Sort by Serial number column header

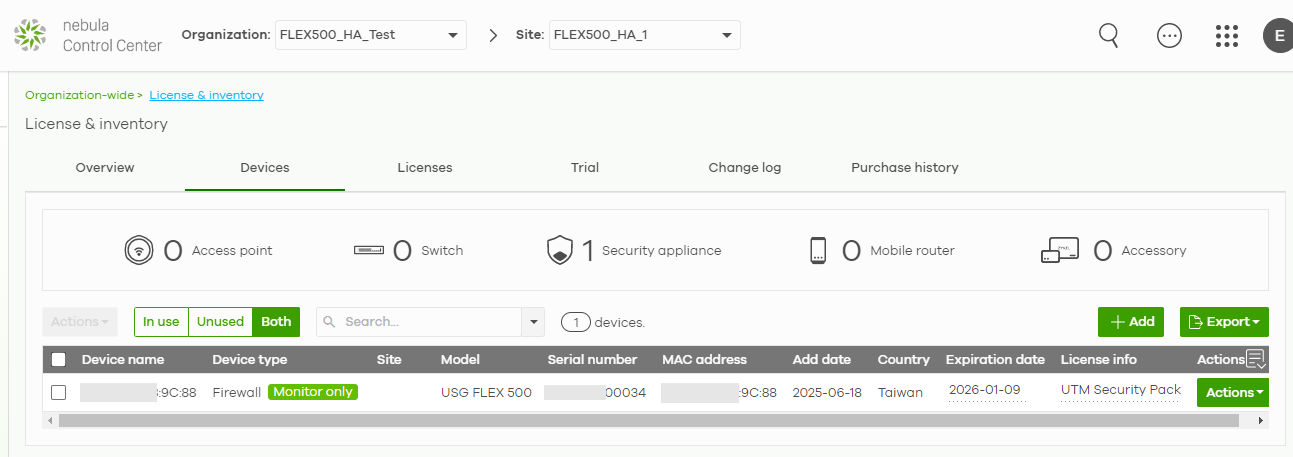click(592, 359)
